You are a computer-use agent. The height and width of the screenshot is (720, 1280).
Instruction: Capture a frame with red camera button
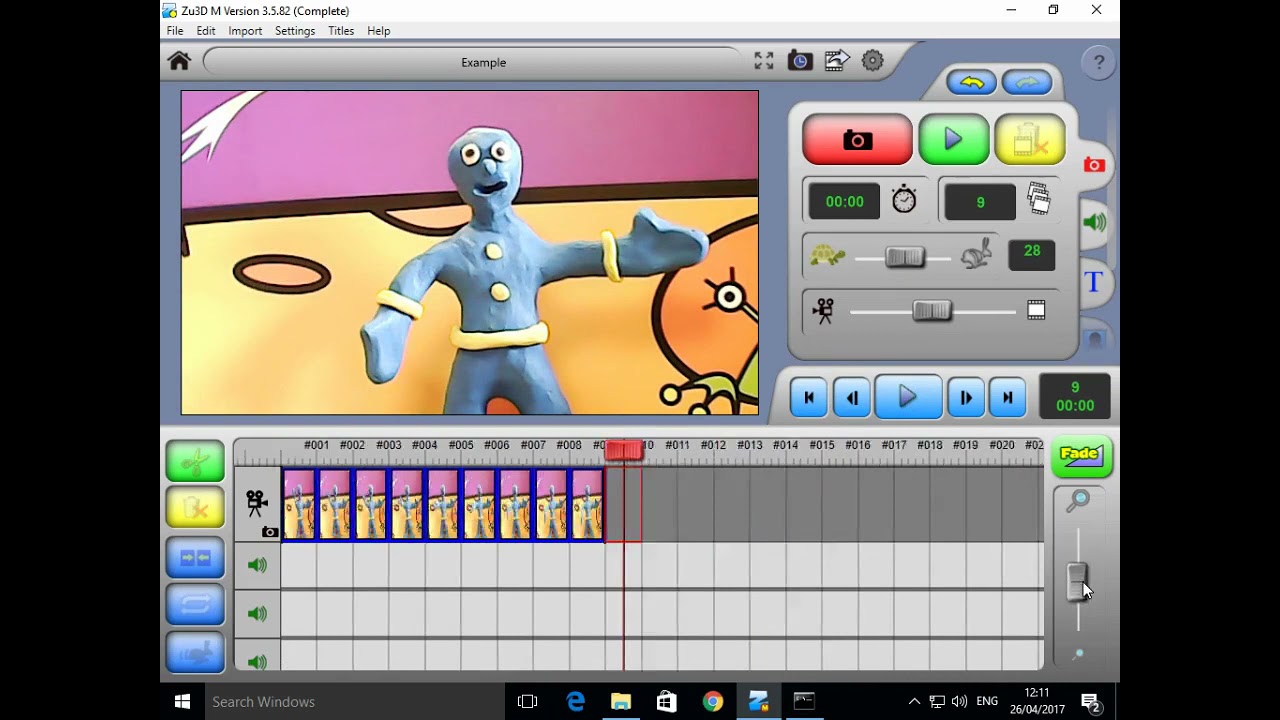[x=857, y=140]
